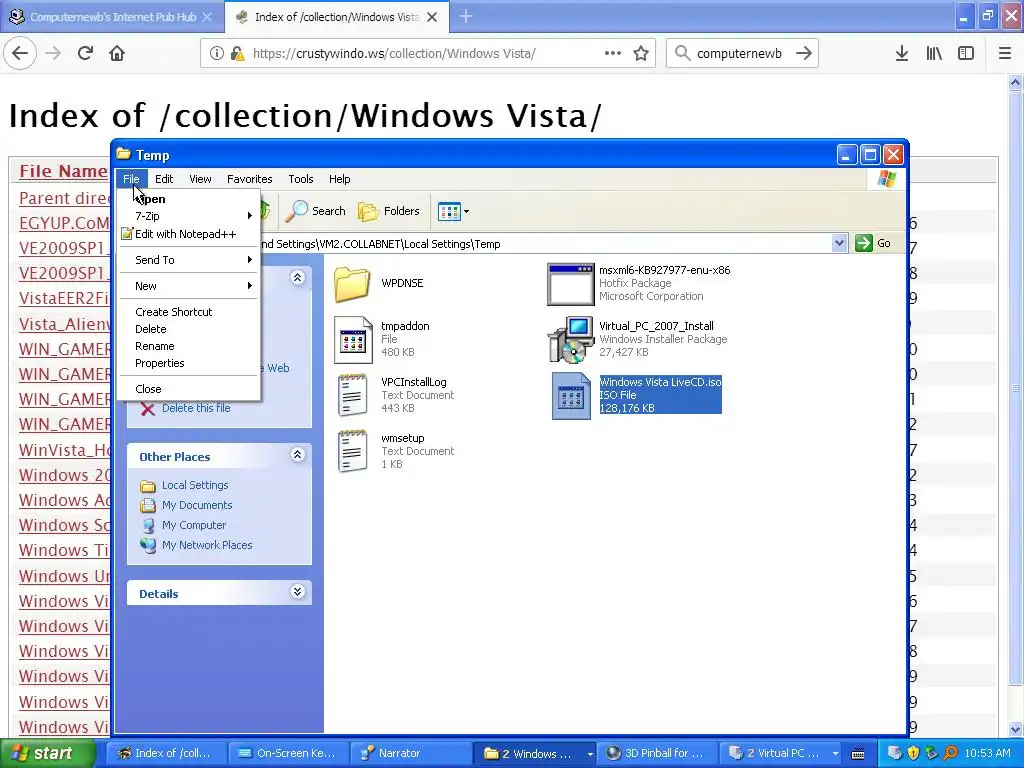Open My Documents in Other Places
Image resolution: width=1024 pixels, height=768 pixels.
[197, 505]
